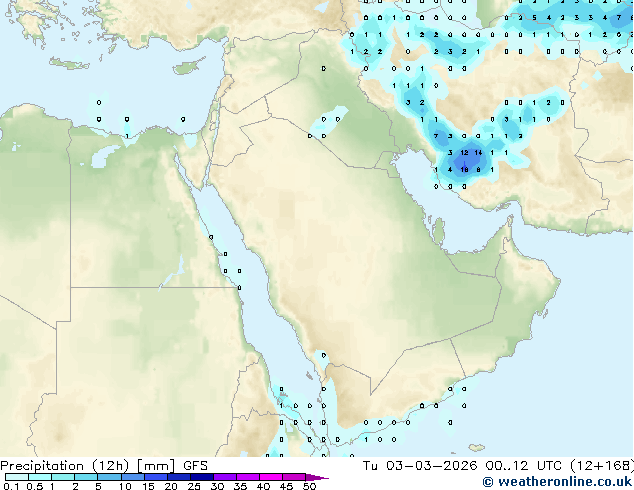Select the date "Tu 03-03-2026"
The height and width of the screenshot is (490, 634).
pyautogui.click(x=420, y=466)
